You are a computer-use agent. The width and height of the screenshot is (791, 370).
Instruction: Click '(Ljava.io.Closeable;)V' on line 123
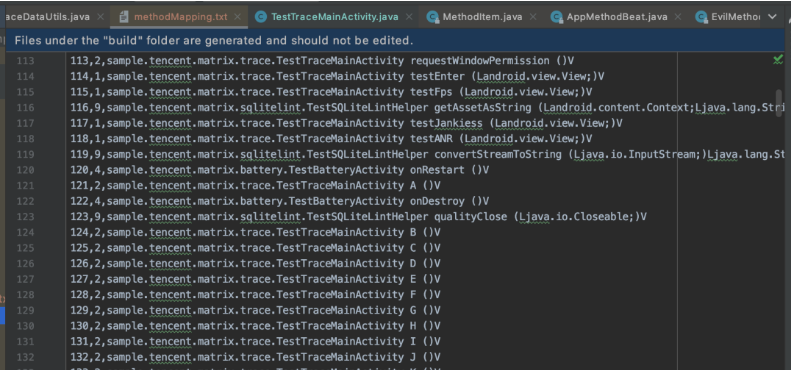coord(580,217)
